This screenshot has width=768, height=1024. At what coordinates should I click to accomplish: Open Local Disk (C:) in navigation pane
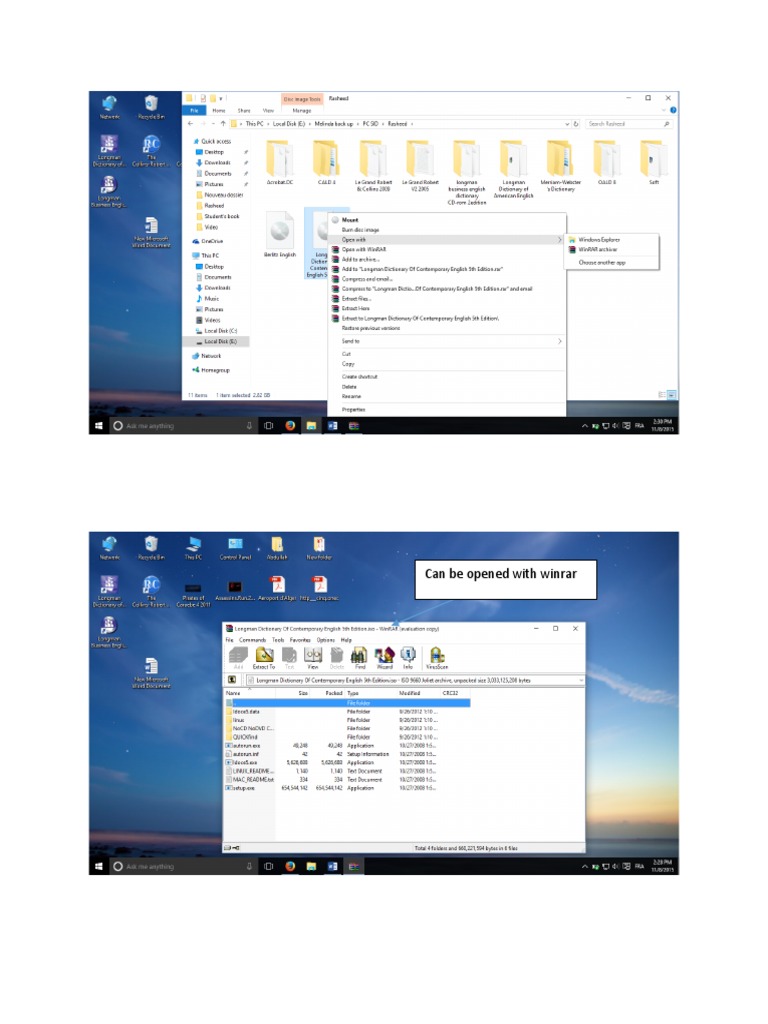[x=220, y=331]
